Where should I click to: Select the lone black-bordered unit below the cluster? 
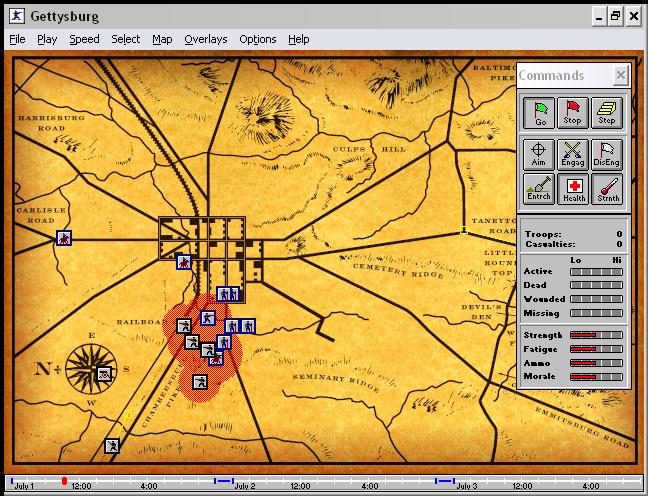(200, 382)
